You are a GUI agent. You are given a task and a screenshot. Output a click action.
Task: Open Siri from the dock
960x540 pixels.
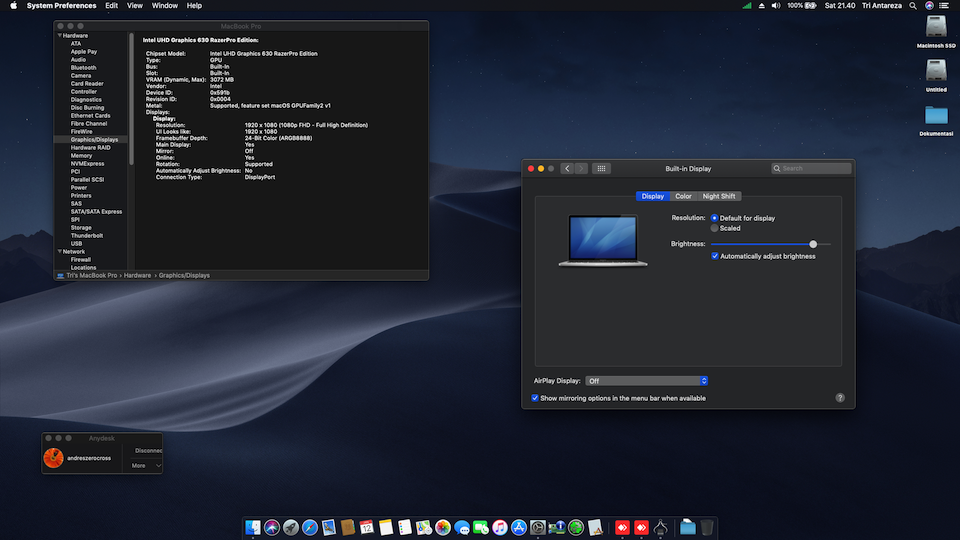[x=271, y=527]
